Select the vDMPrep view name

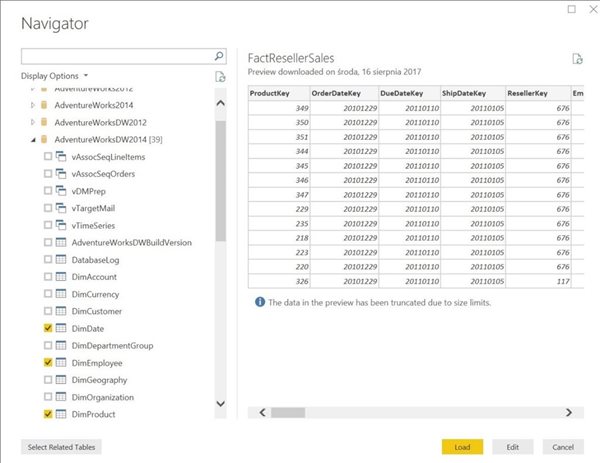[88, 191]
